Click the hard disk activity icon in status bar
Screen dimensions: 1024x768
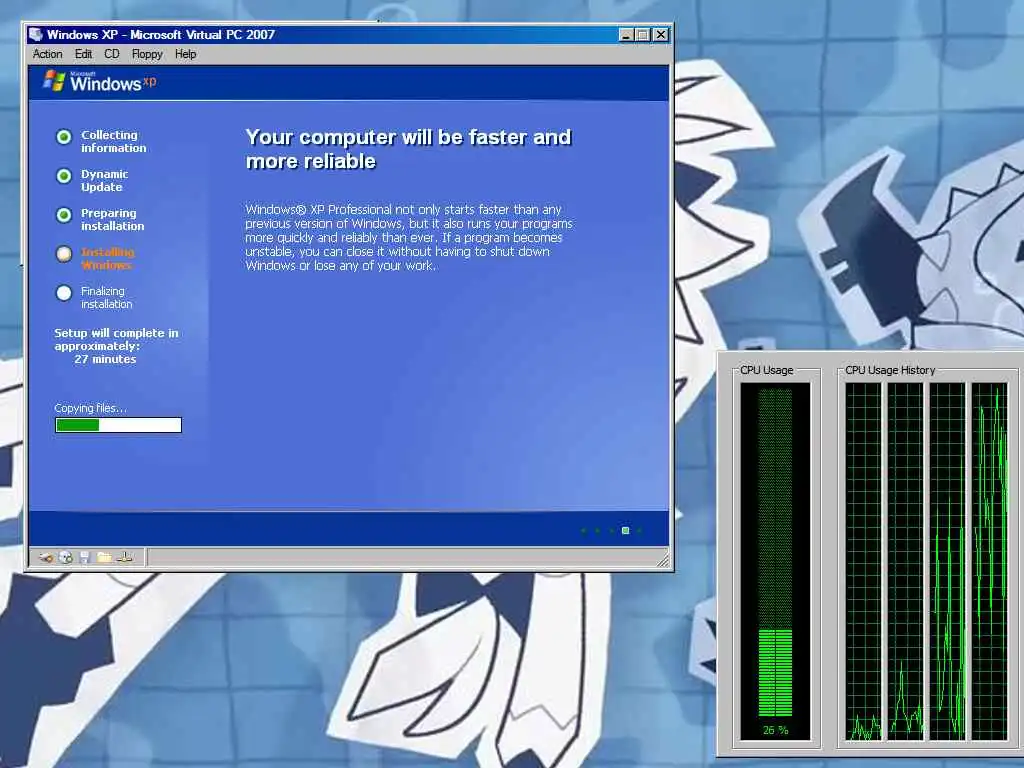click(46, 557)
